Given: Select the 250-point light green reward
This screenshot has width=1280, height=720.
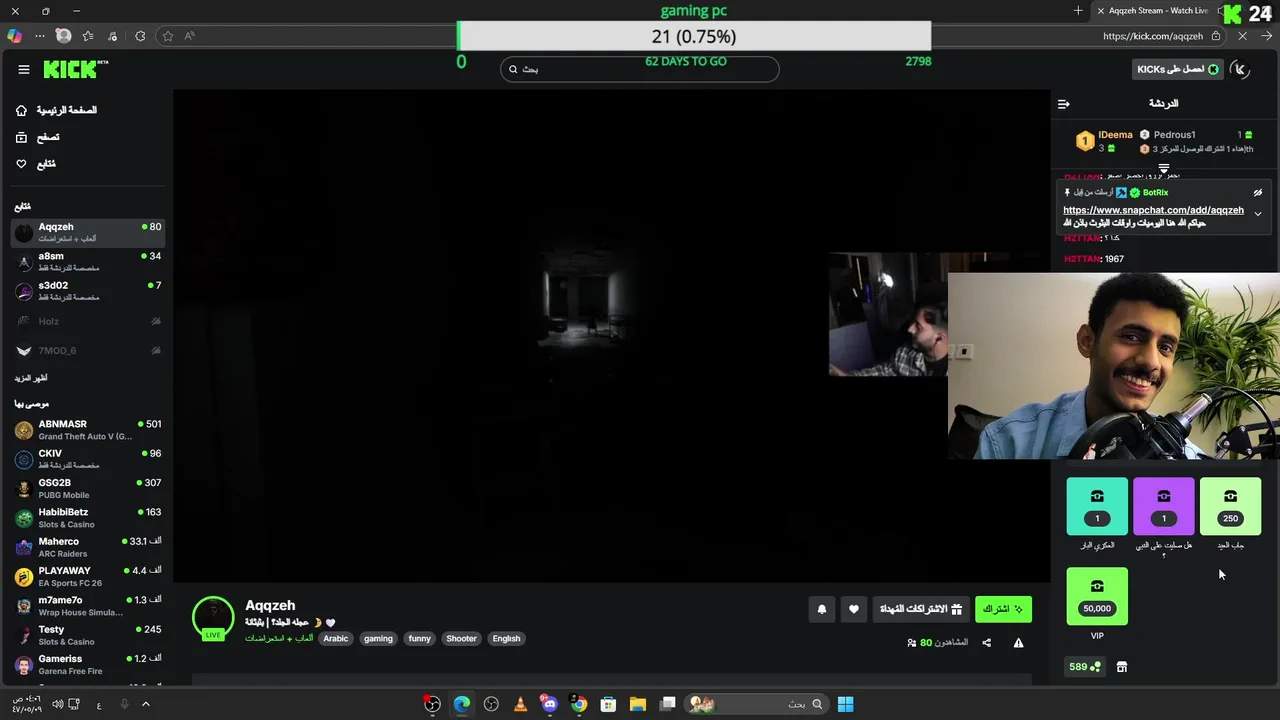Looking at the screenshot, I should pyautogui.click(x=1230, y=506).
